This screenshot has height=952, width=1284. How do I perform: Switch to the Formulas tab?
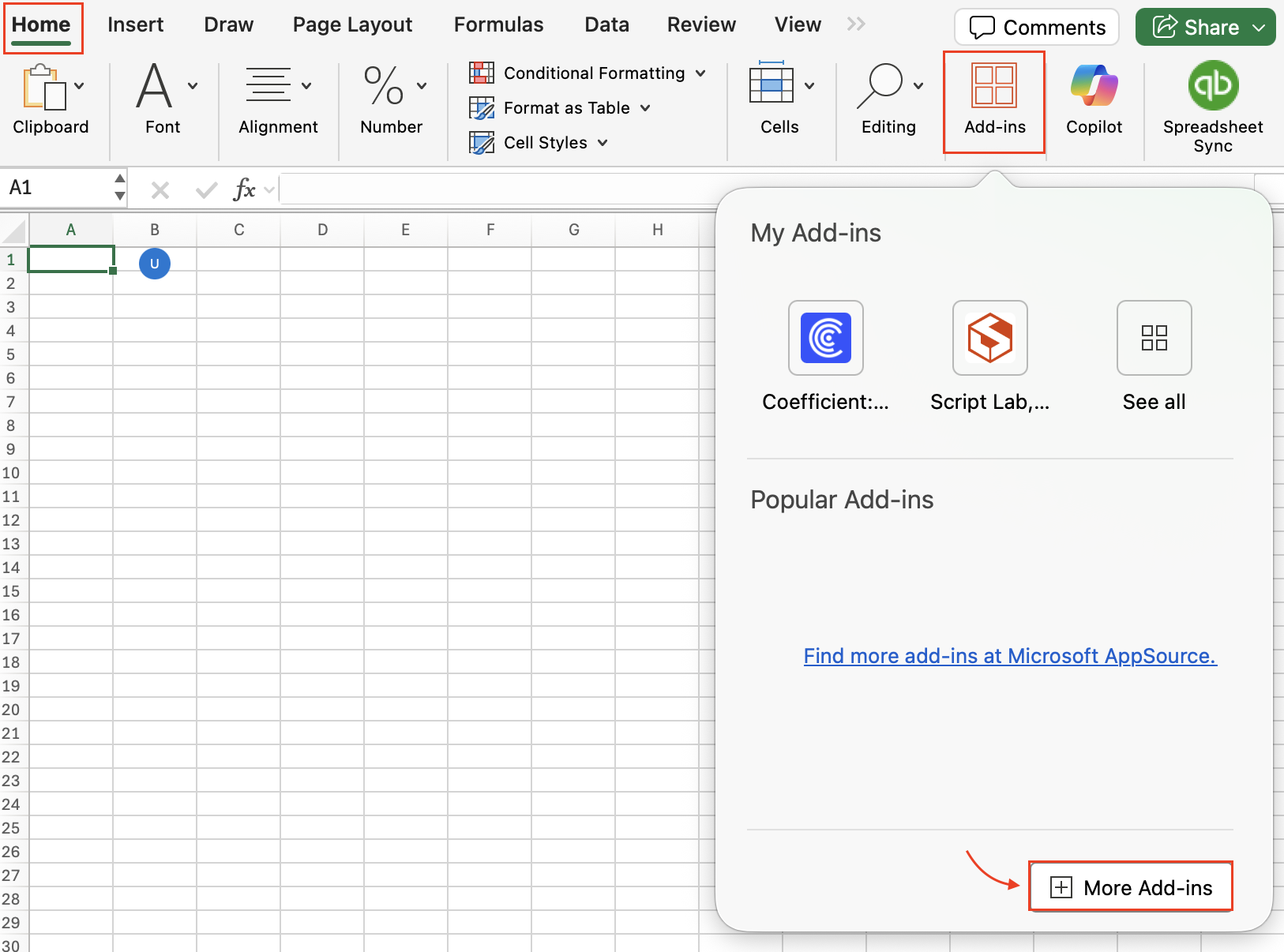pos(498,25)
